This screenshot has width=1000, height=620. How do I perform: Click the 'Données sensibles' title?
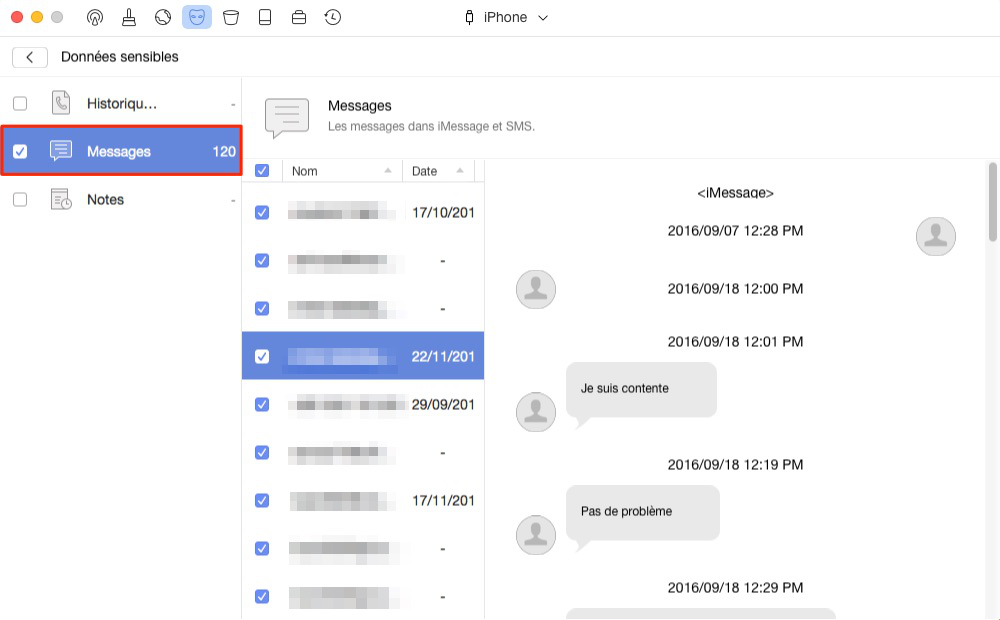pos(120,57)
